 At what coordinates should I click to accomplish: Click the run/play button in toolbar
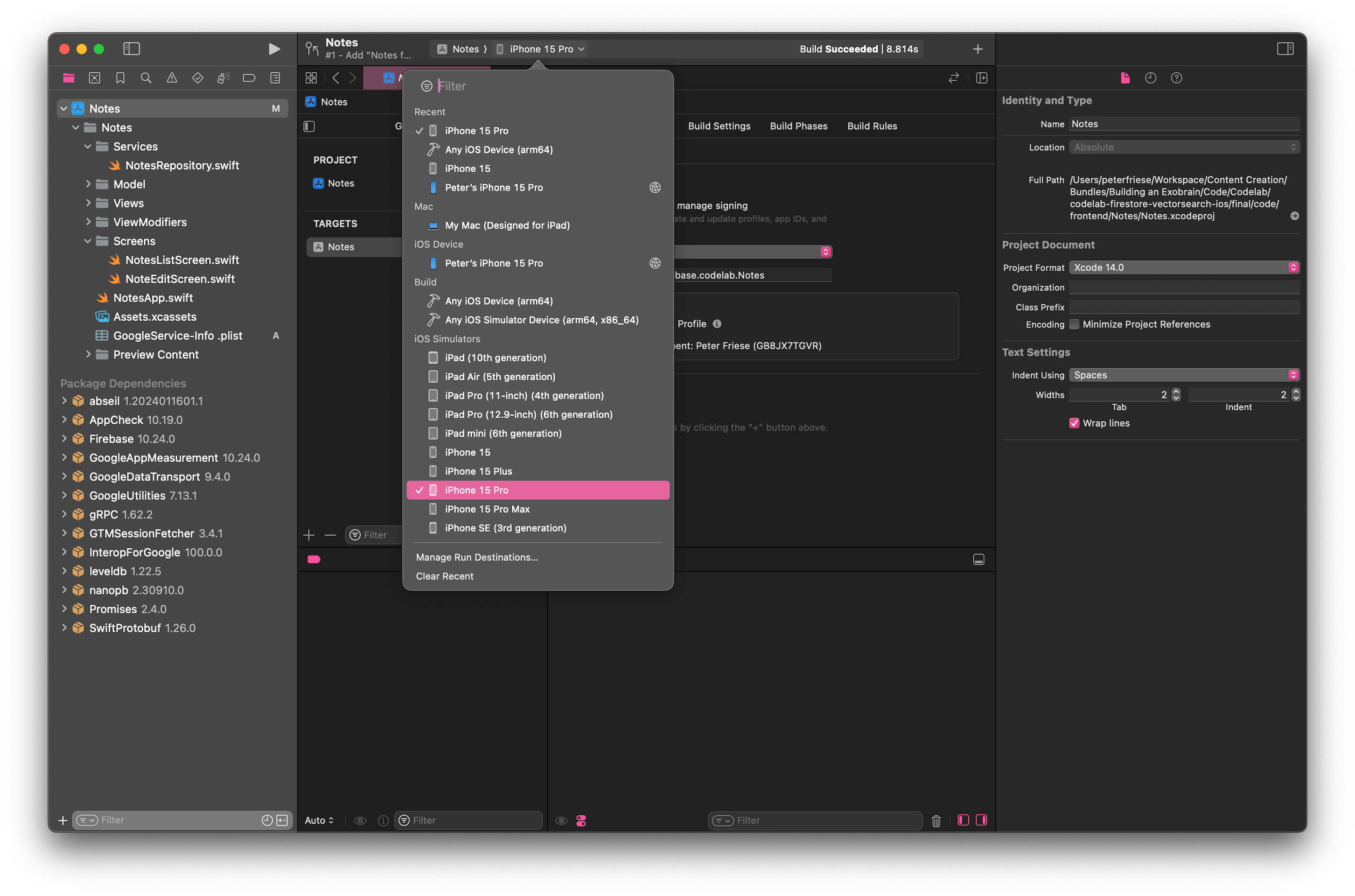[x=274, y=48]
